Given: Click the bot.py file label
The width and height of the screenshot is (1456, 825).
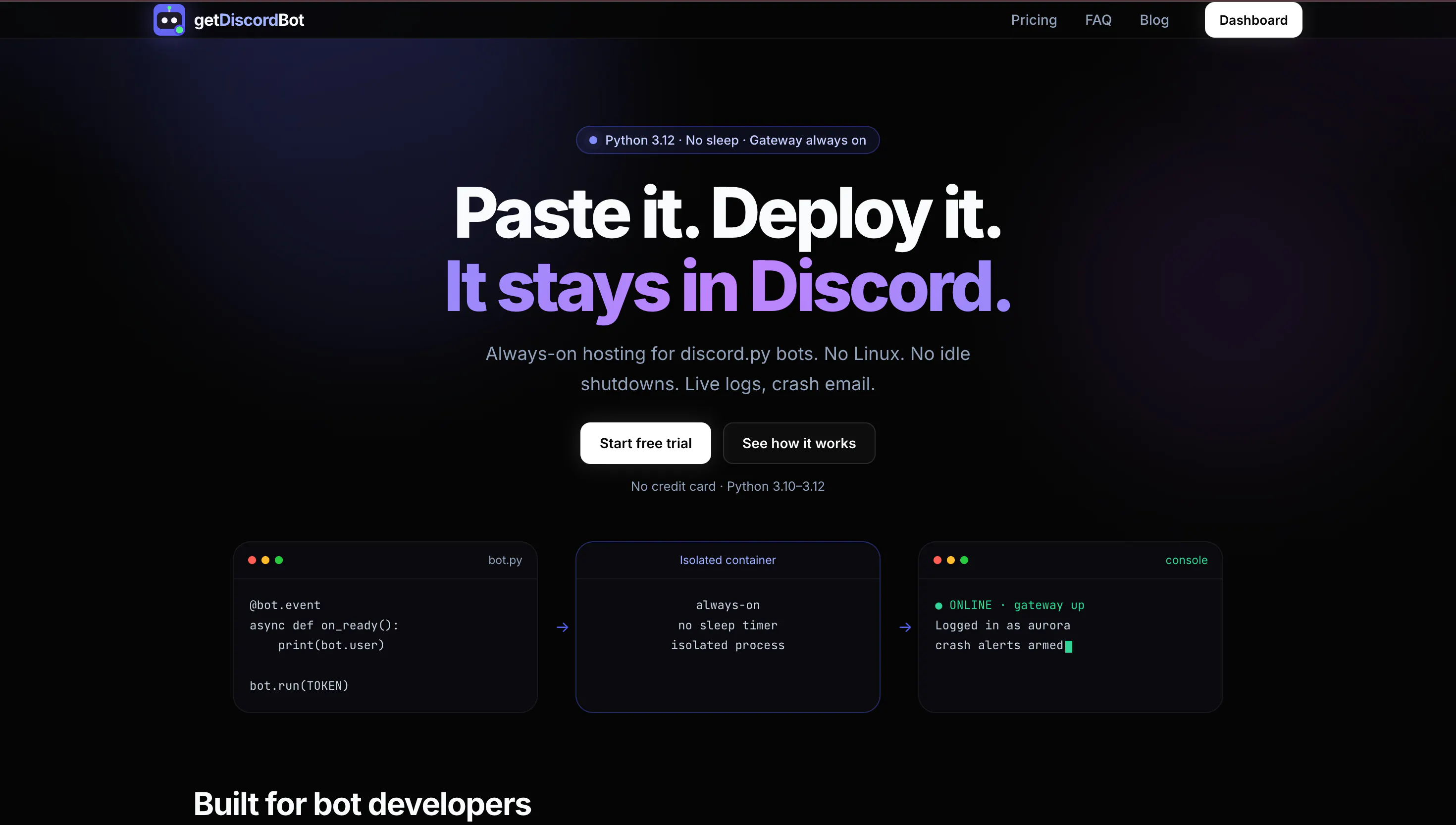Looking at the screenshot, I should click(x=505, y=560).
